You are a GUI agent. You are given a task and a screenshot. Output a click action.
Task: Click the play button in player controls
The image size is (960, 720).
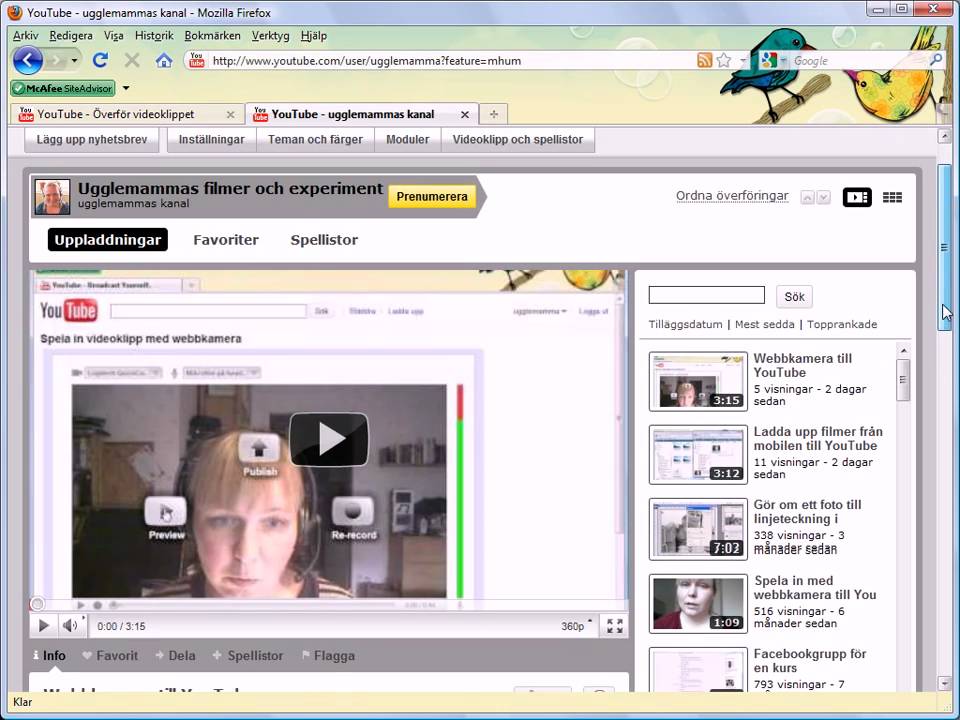43,626
